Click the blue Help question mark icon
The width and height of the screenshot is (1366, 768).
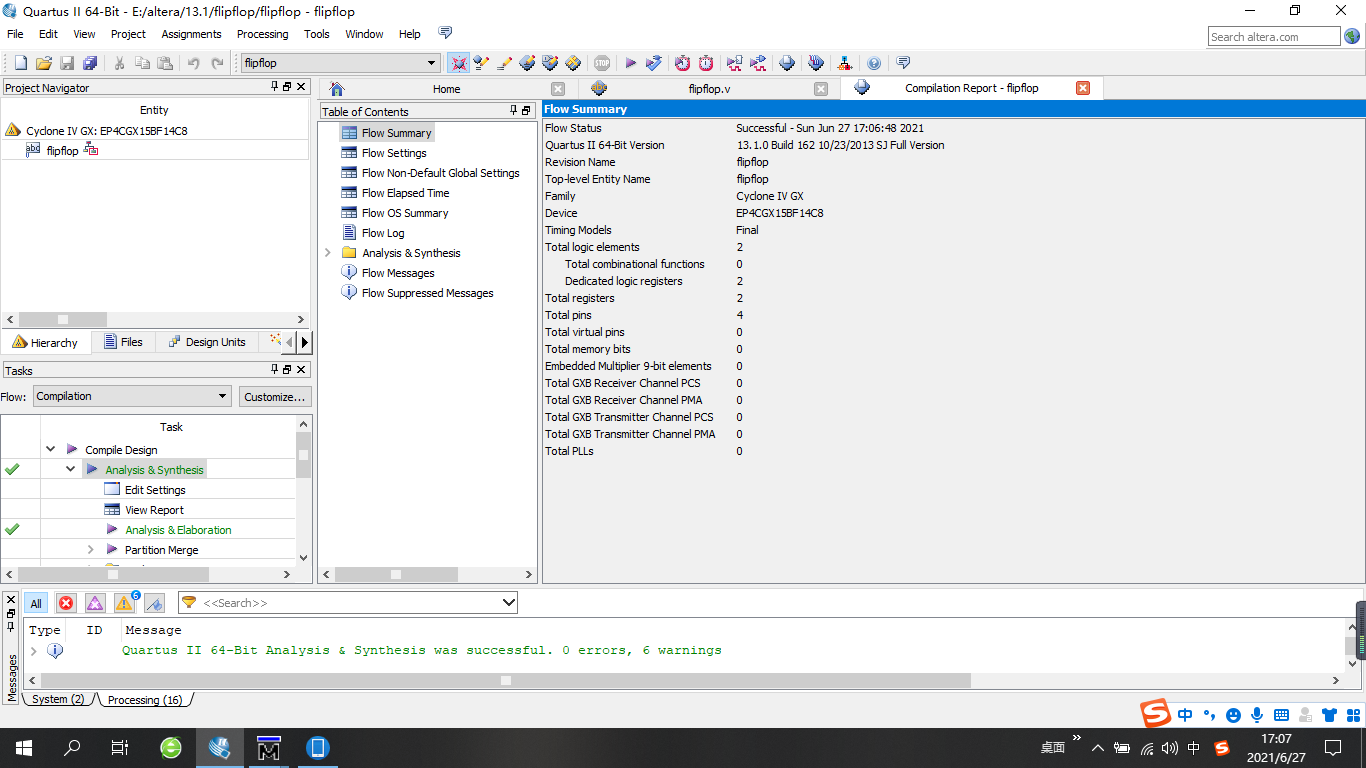pos(874,63)
